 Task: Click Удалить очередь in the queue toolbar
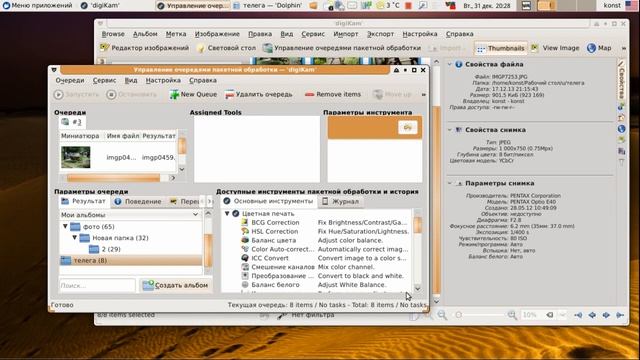(259, 94)
